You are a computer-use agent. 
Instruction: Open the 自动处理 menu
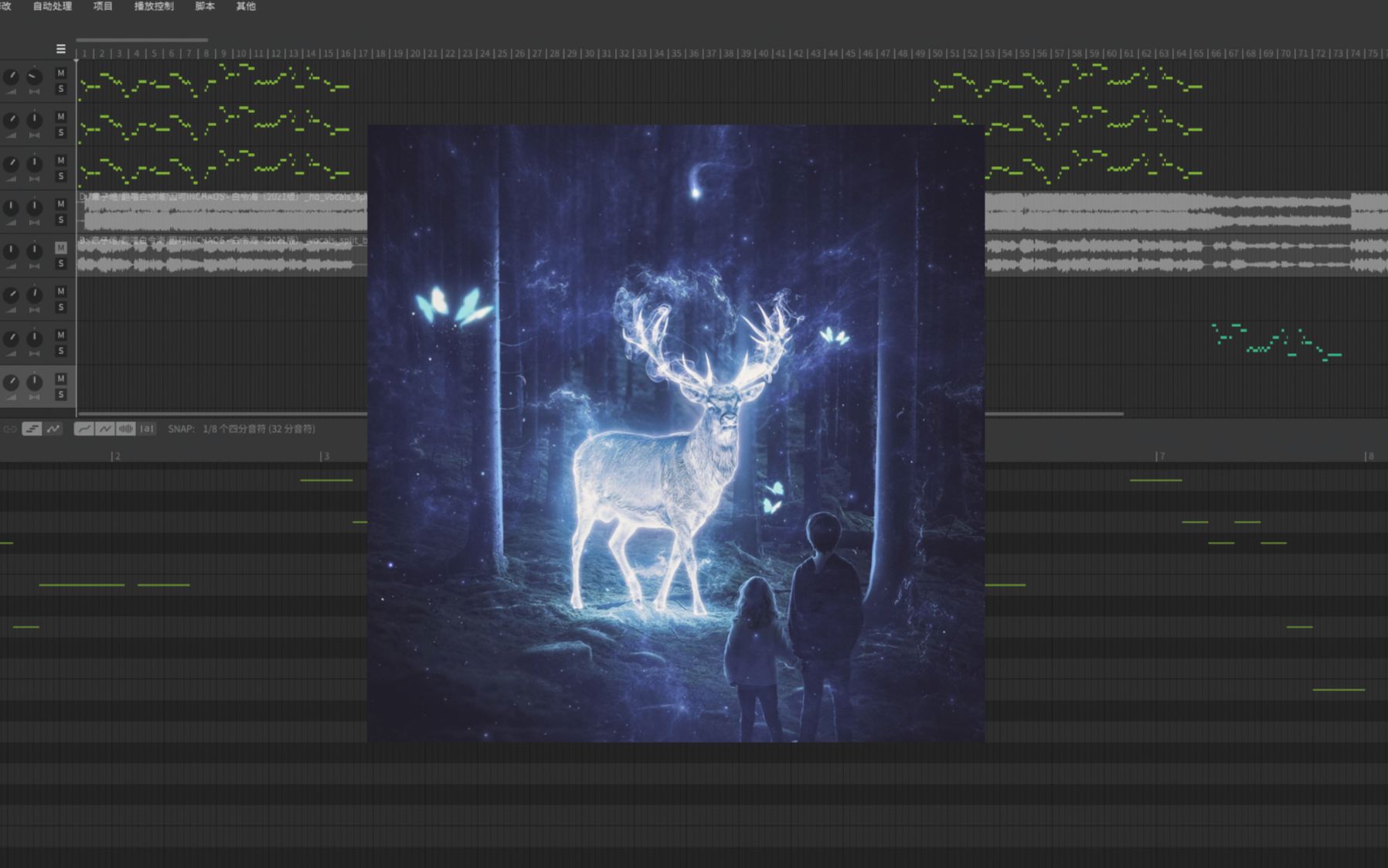click(x=53, y=6)
